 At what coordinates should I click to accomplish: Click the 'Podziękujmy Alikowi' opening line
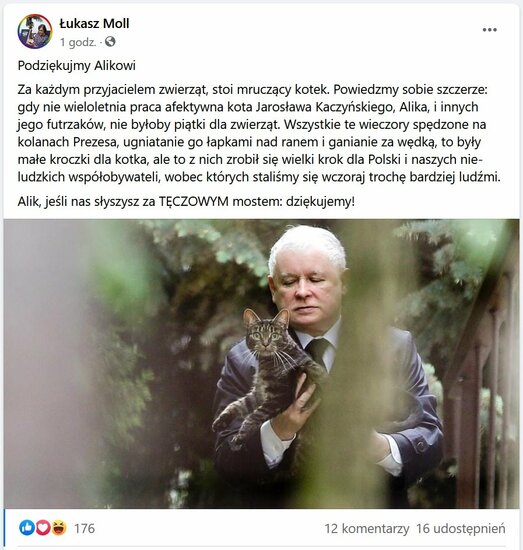tap(76, 66)
